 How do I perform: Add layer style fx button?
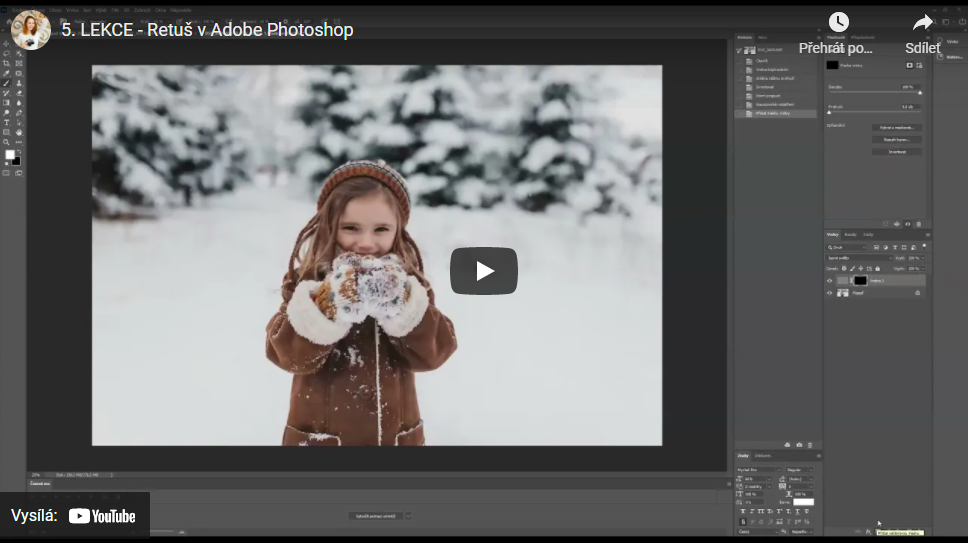[868, 532]
